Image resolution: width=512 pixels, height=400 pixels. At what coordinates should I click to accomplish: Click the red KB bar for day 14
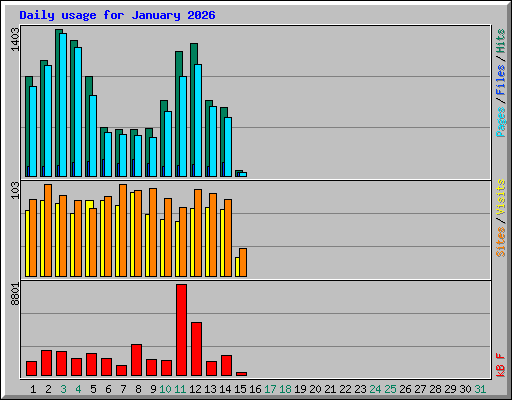click(x=226, y=366)
